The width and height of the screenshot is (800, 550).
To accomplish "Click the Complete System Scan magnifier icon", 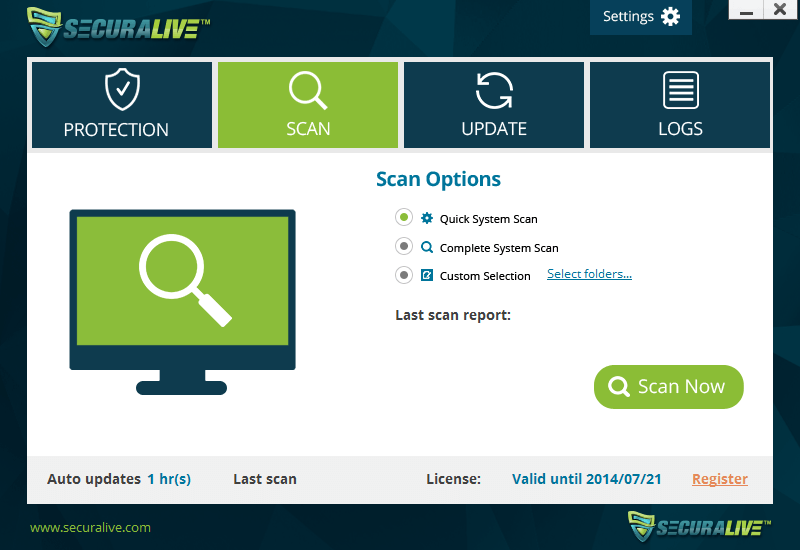I will [427, 247].
